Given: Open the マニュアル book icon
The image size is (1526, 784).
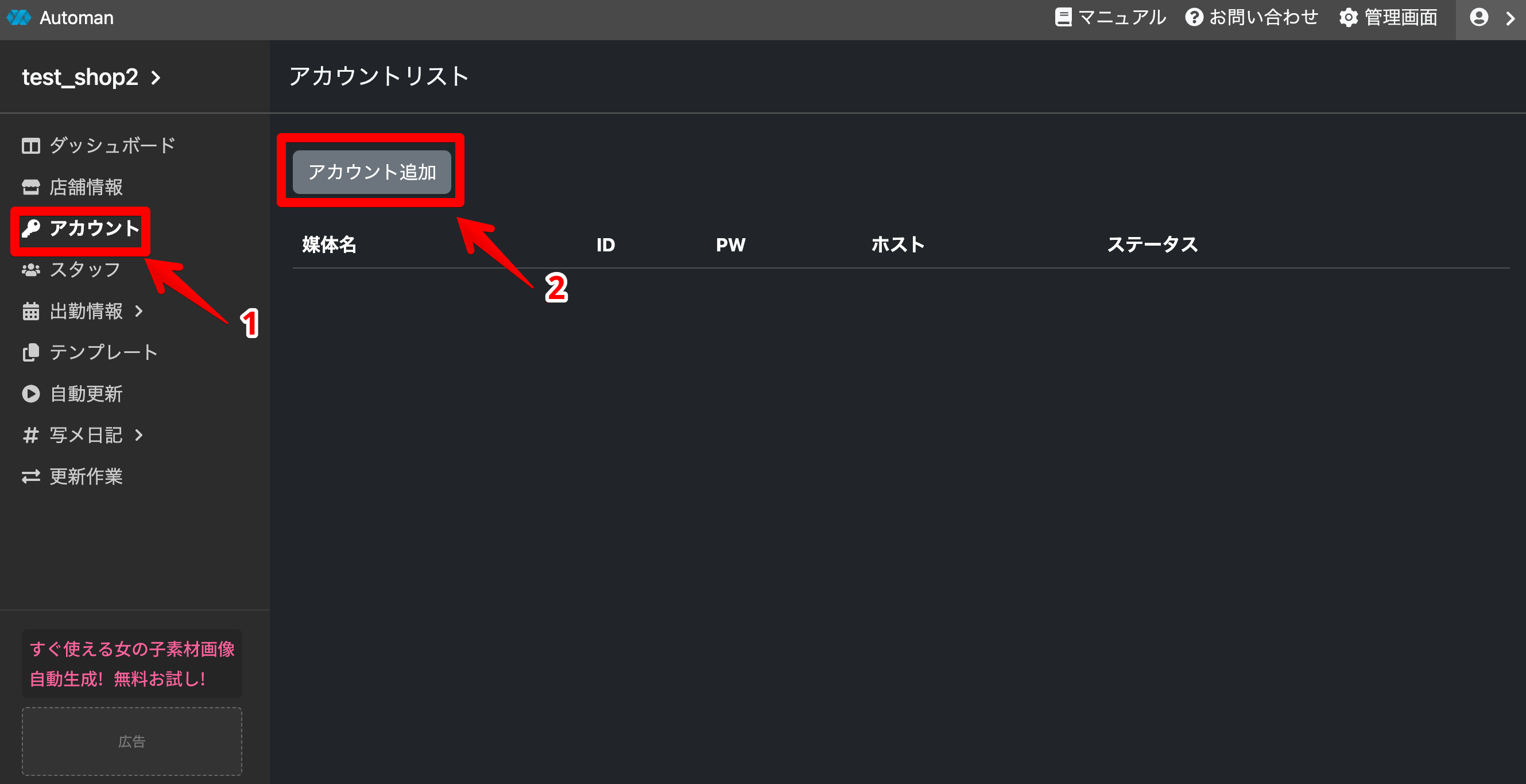Looking at the screenshot, I should [1063, 17].
